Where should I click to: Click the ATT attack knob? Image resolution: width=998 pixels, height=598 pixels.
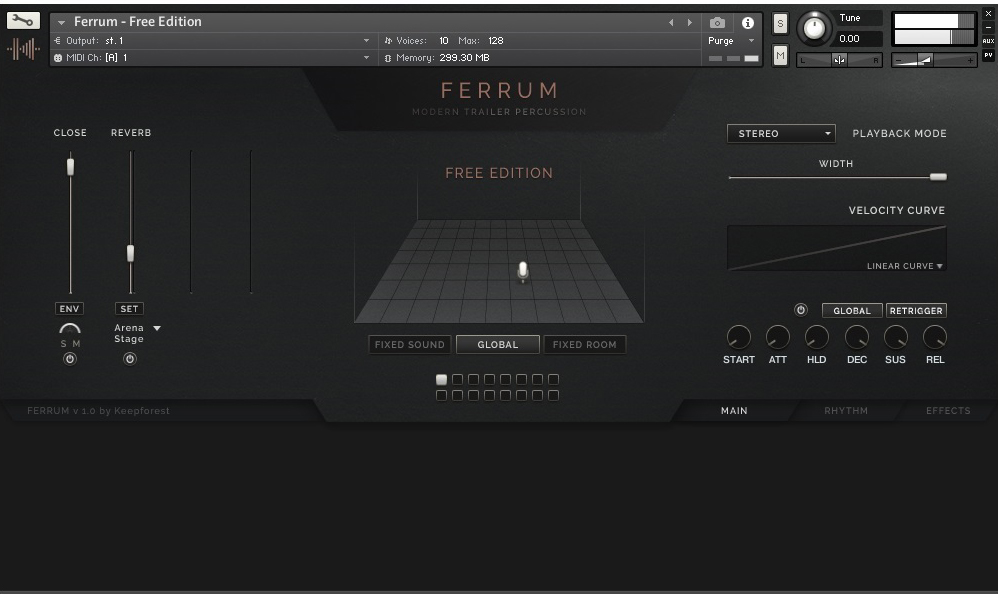tap(777, 337)
